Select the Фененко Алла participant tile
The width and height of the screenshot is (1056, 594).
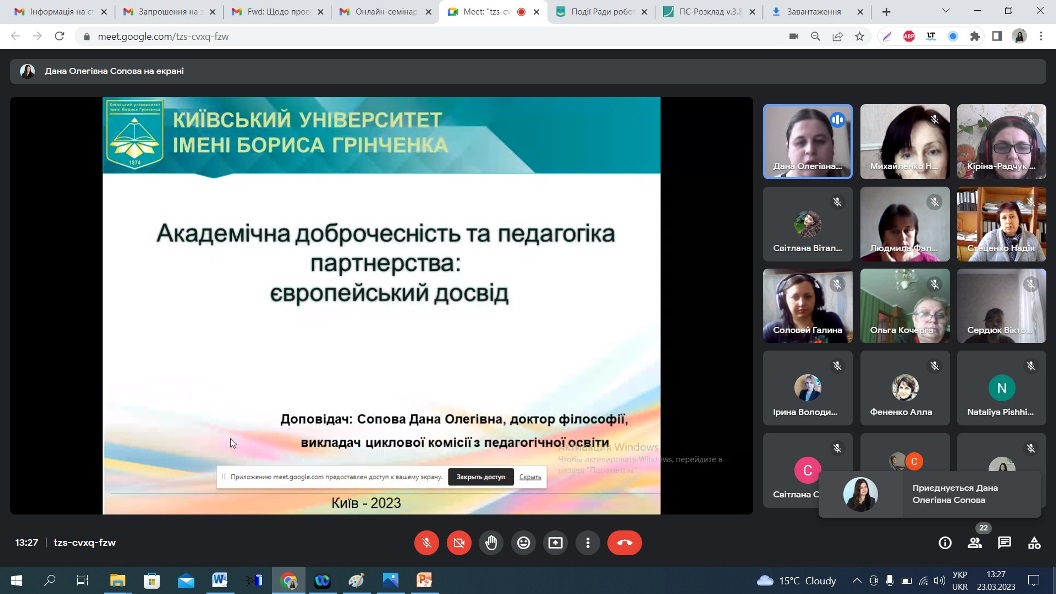click(x=904, y=388)
